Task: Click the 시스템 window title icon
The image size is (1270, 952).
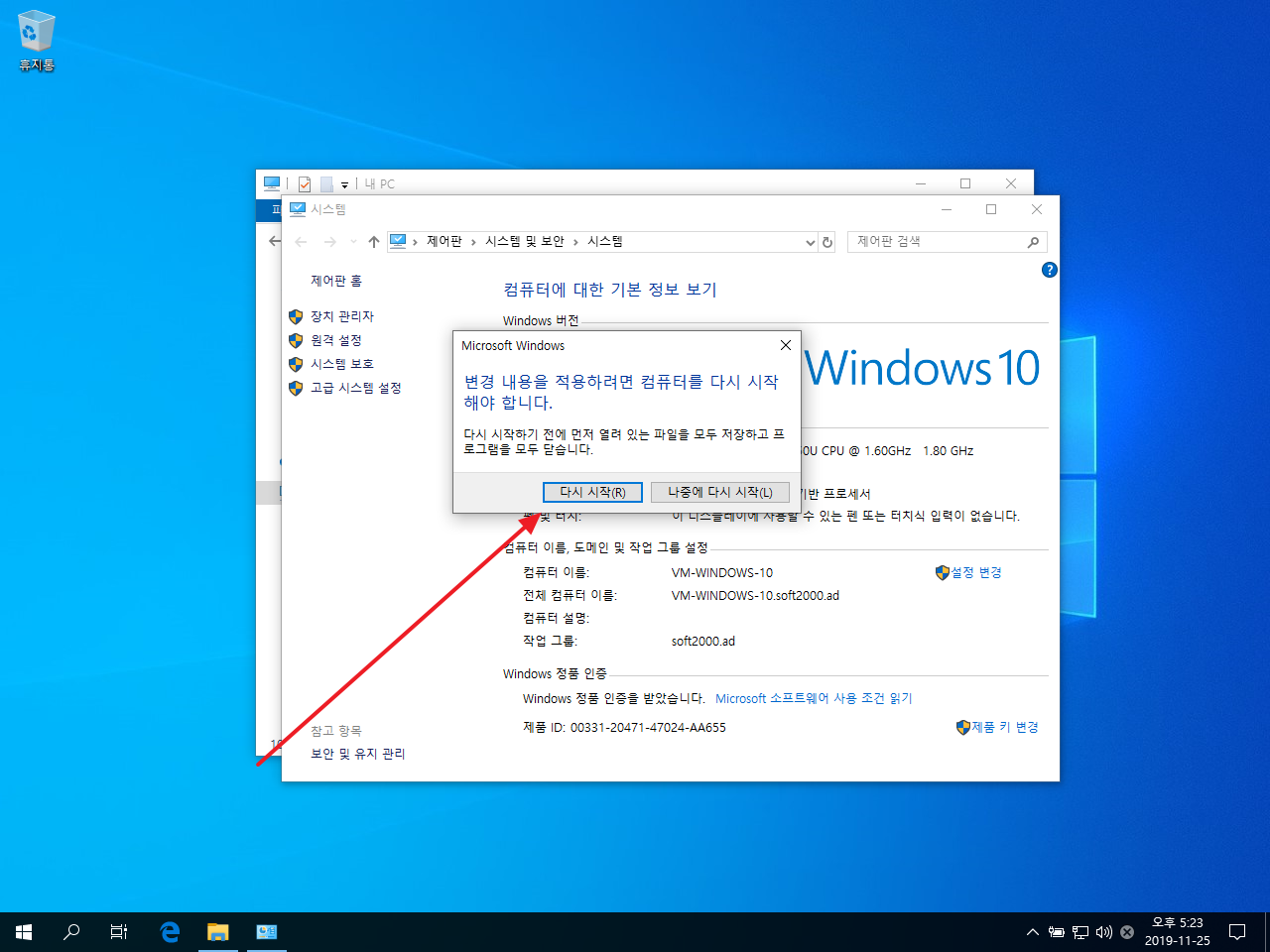Action: [297, 209]
